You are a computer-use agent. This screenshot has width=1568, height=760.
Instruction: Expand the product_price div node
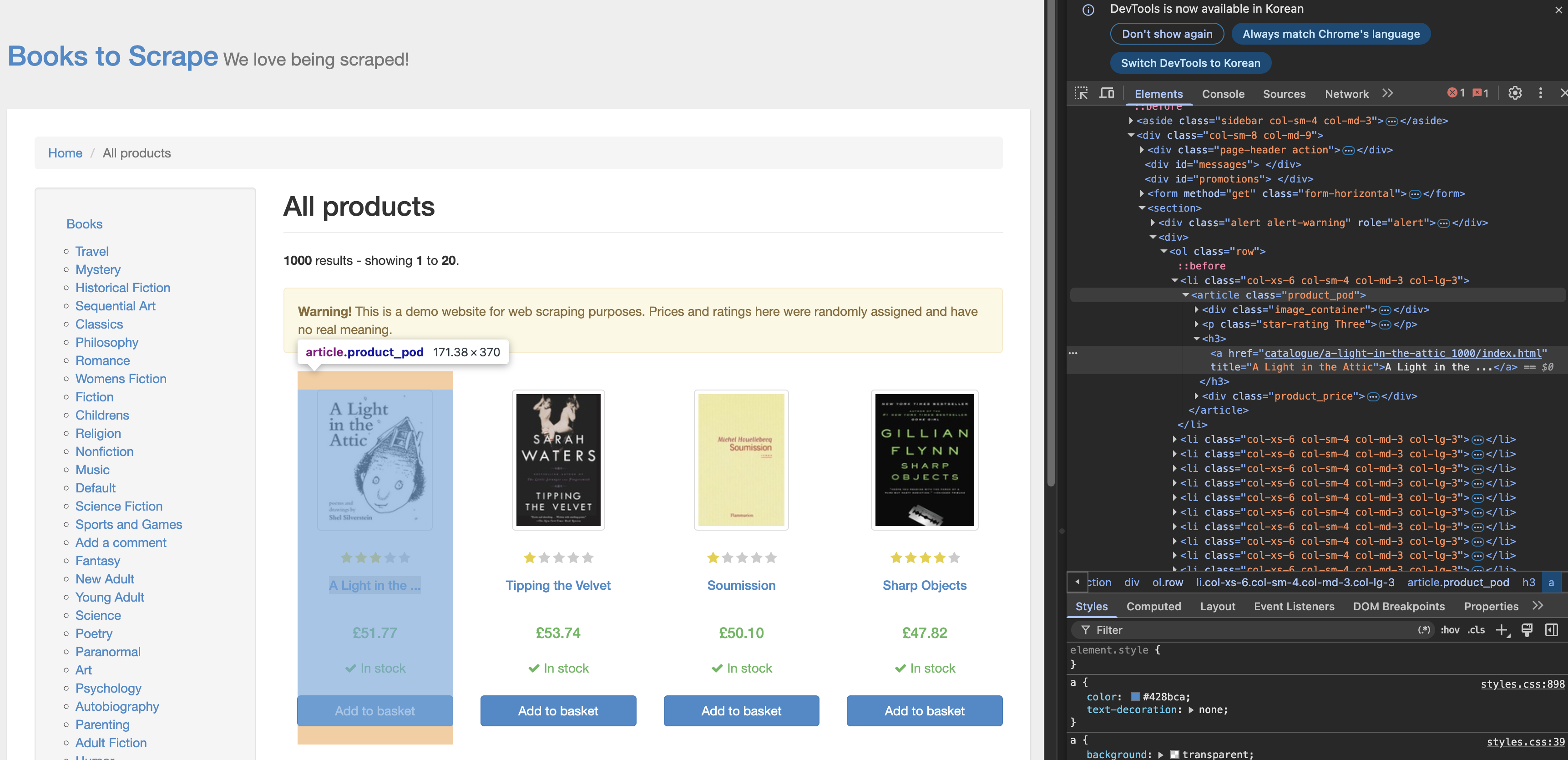1197,396
